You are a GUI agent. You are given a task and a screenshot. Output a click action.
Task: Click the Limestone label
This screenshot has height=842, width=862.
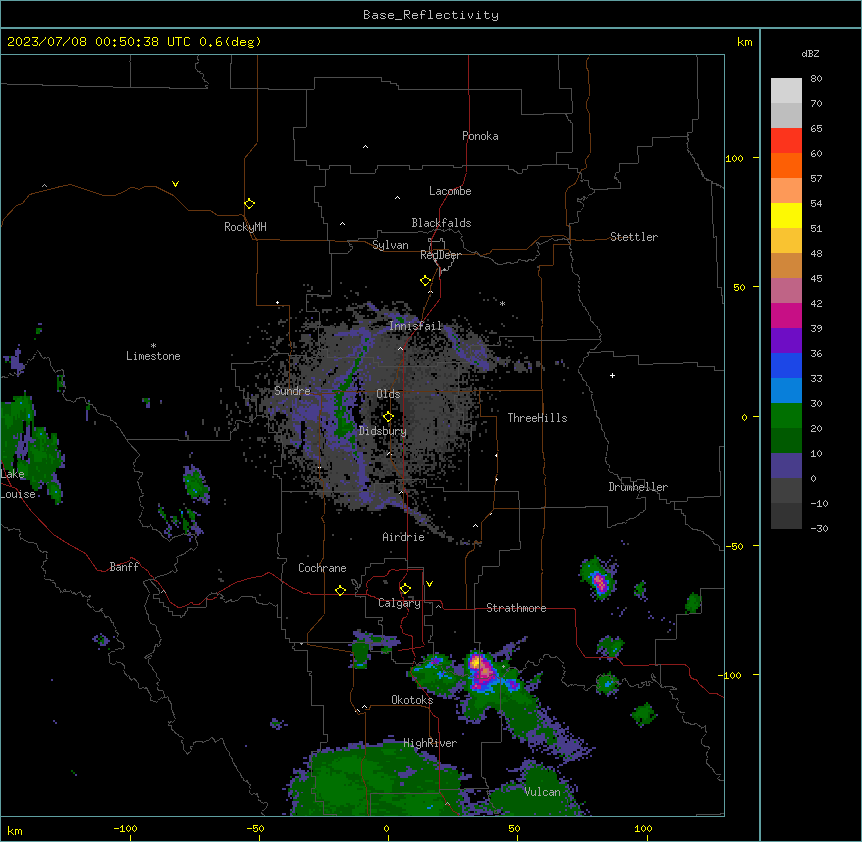153,356
